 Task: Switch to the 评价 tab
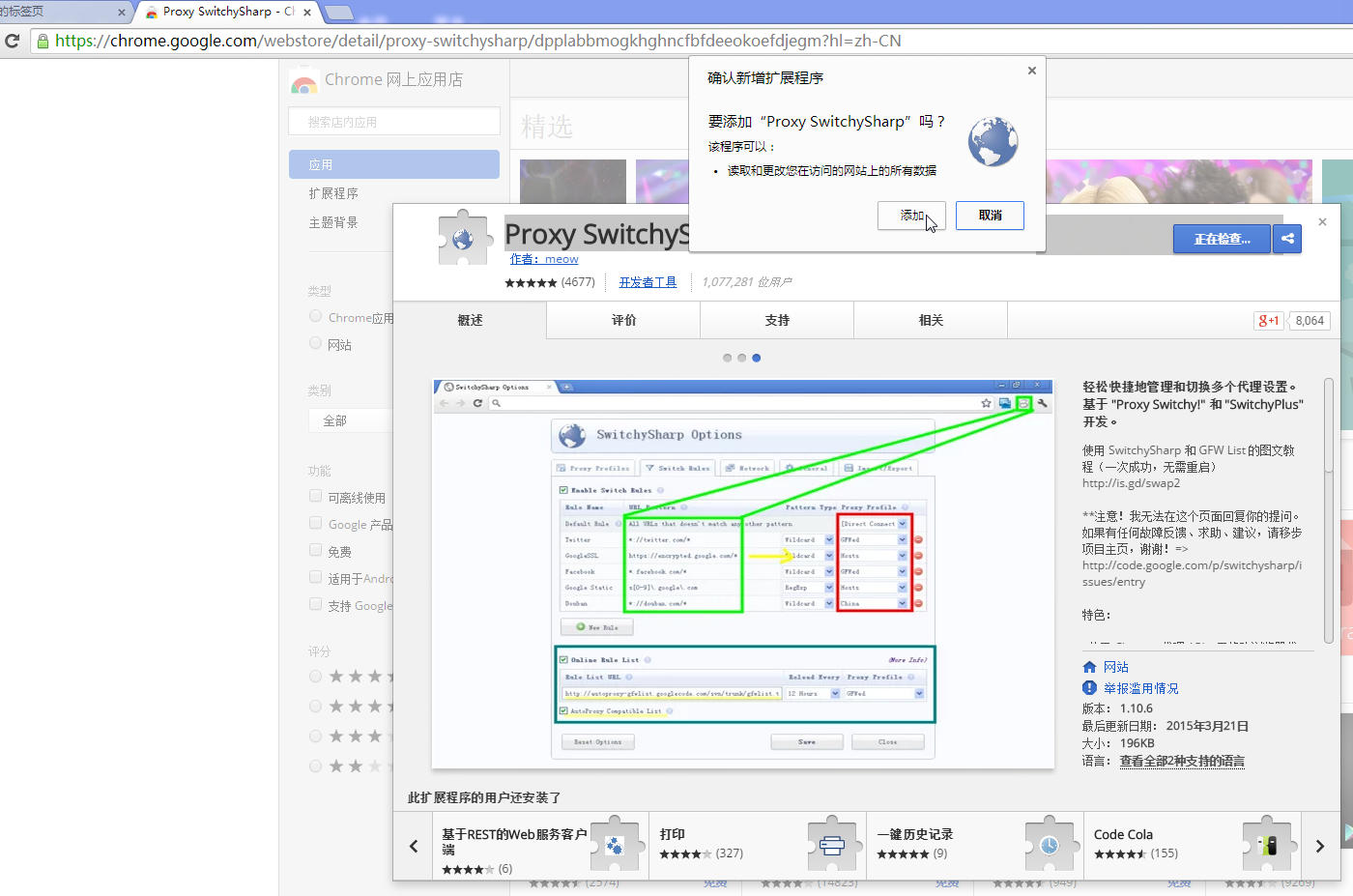(x=623, y=320)
